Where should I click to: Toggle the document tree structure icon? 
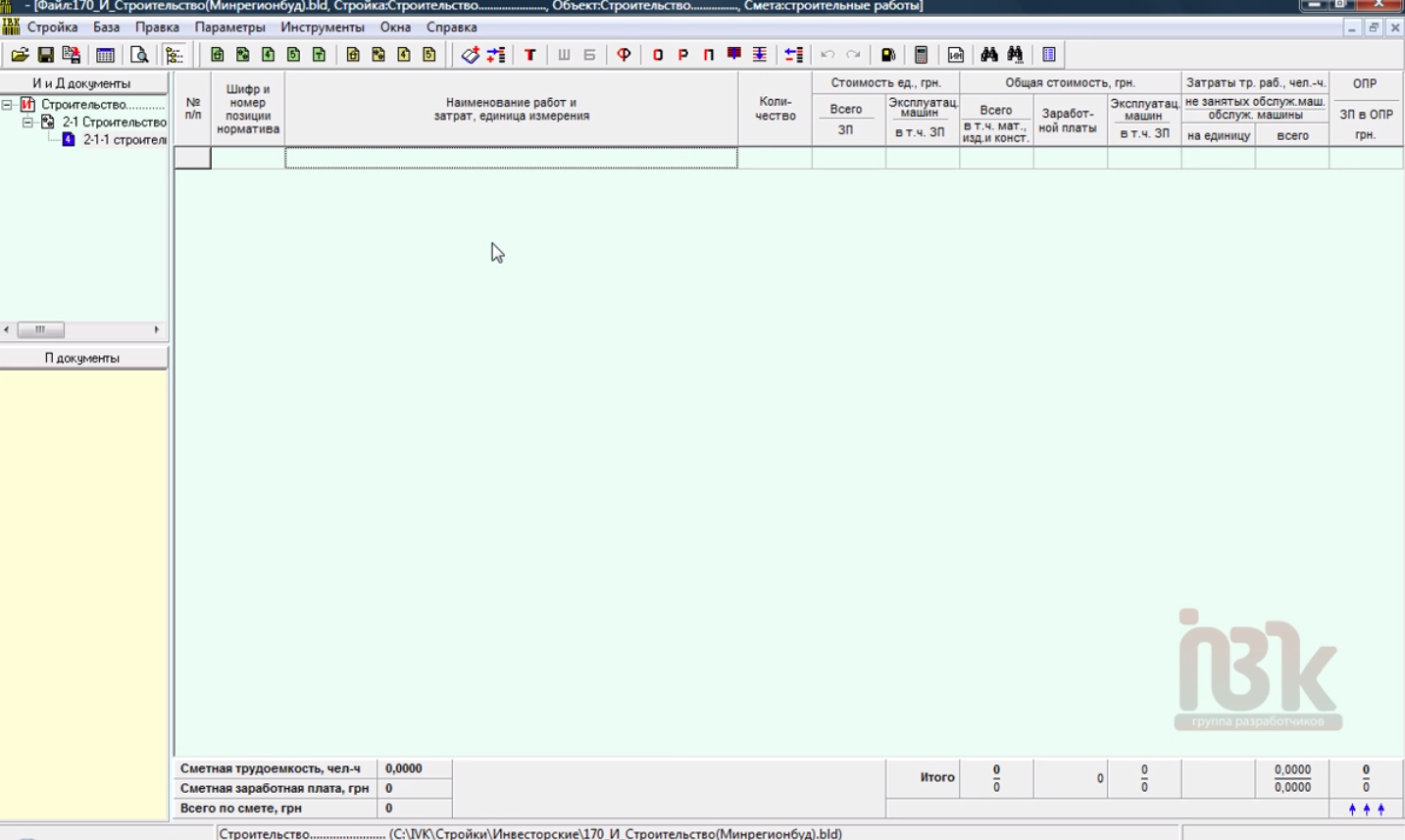pos(175,55)
